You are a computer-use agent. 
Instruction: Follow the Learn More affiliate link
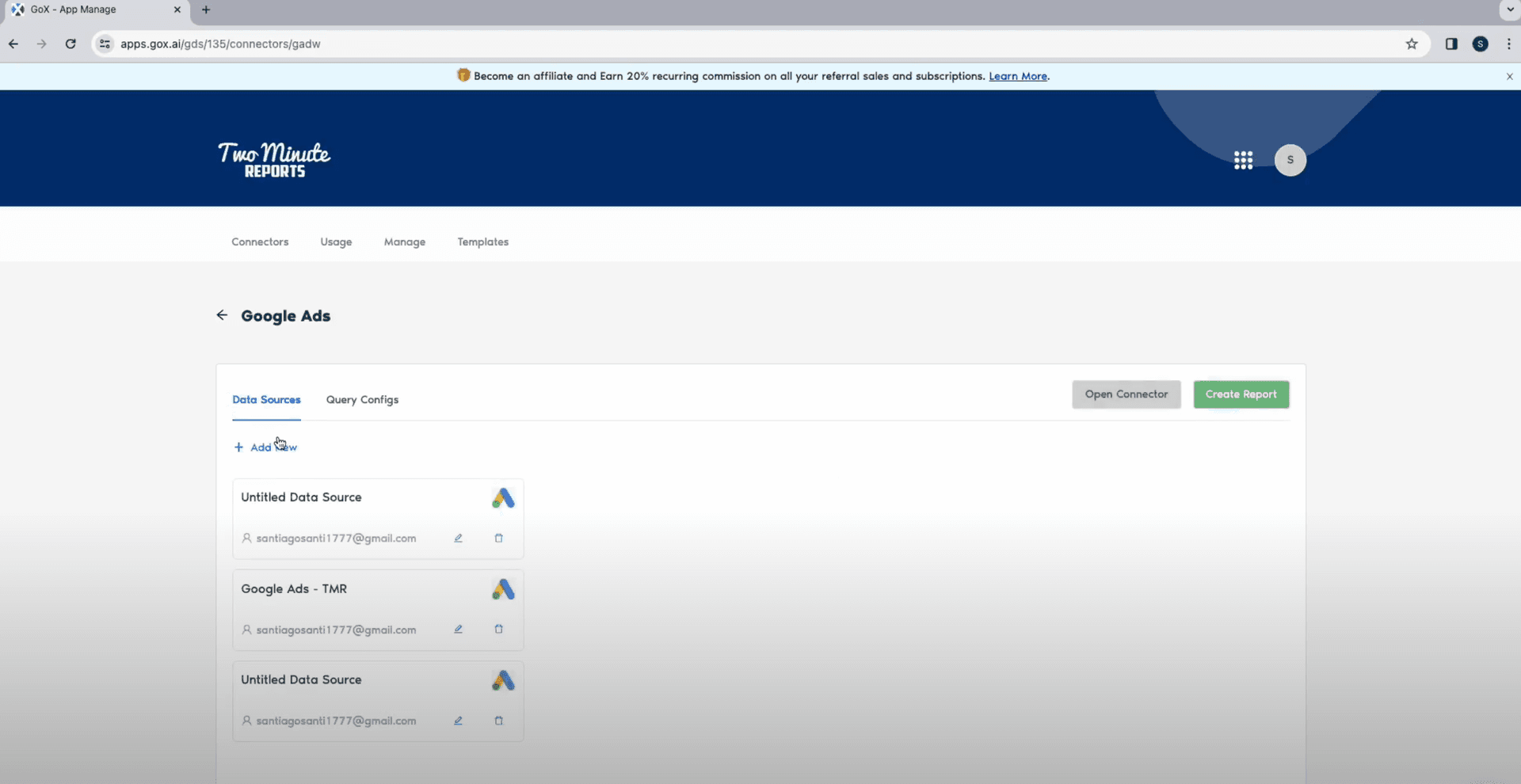(1018, 76)
